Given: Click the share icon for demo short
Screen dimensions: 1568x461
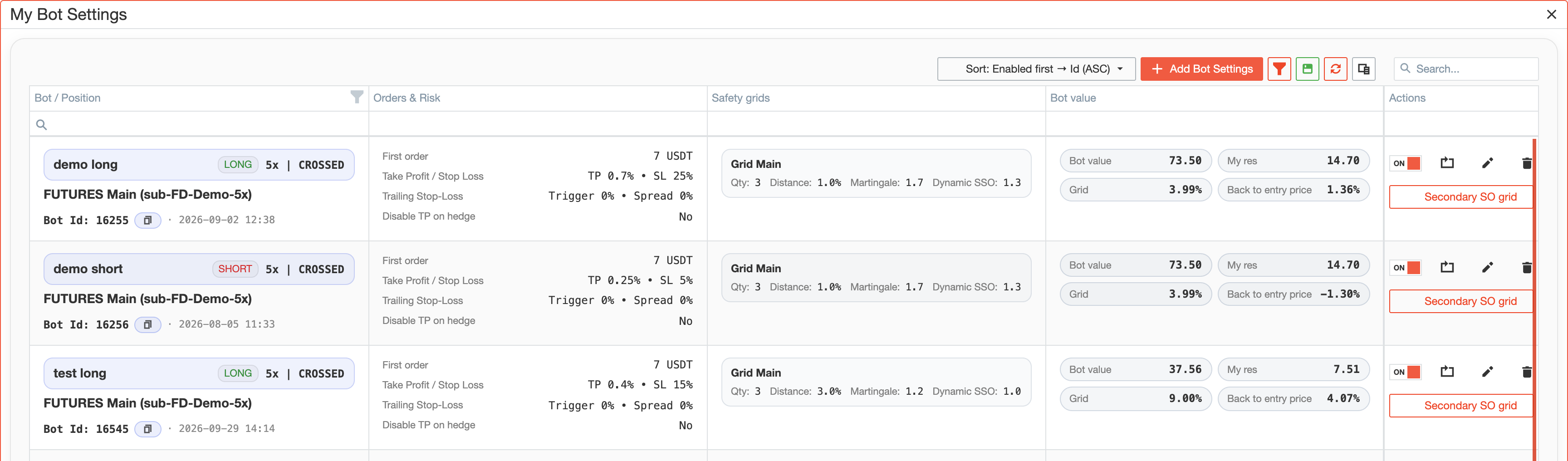Looking at the screenshot, I should pyautogui.click(x=1447, y=267).
